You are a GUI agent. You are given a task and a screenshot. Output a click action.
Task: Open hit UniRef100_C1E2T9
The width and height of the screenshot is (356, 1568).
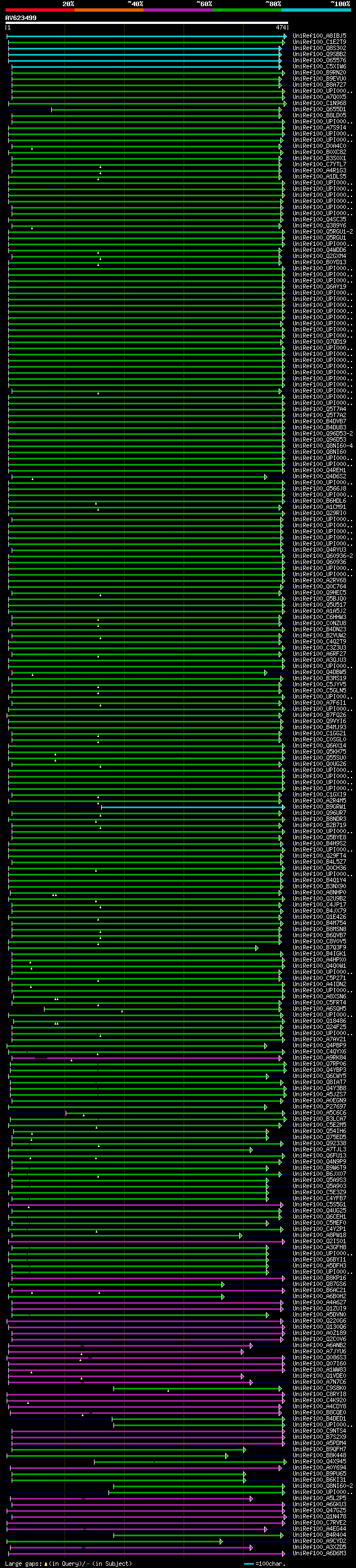tap(319, 42)
